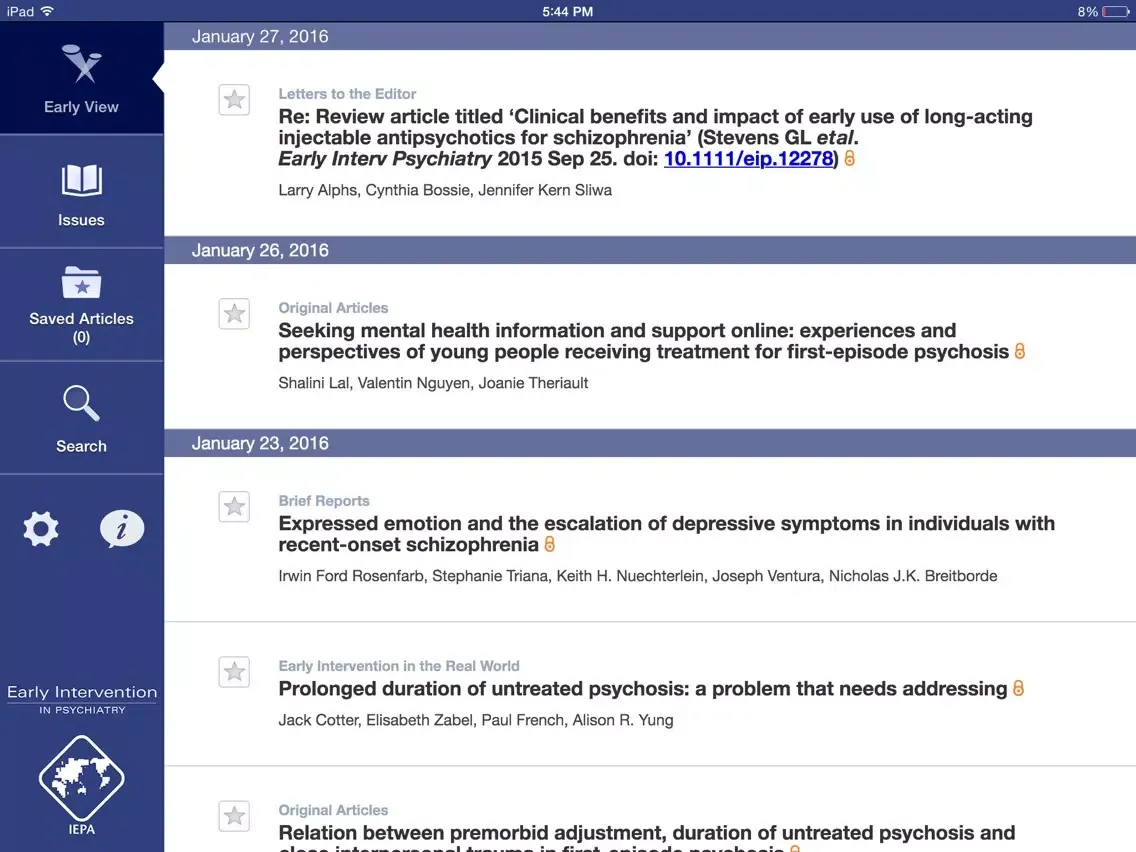Open article on seeking mental health information online

coord(642,341)
